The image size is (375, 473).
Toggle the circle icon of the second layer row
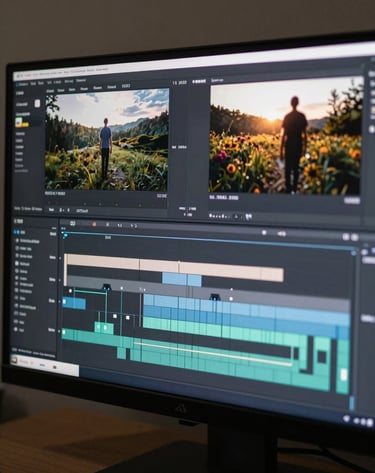[x=17, y=240]
